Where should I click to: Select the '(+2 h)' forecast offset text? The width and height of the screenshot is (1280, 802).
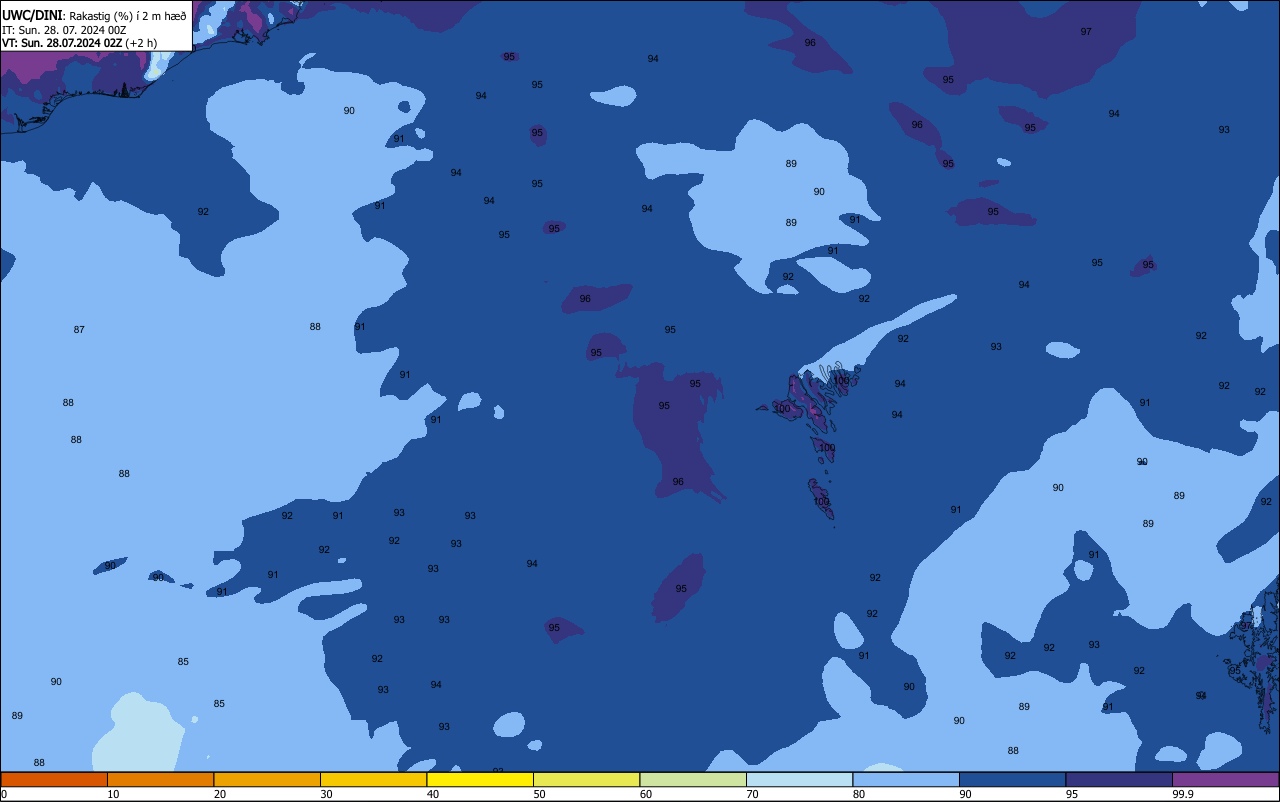click(141, 43)
